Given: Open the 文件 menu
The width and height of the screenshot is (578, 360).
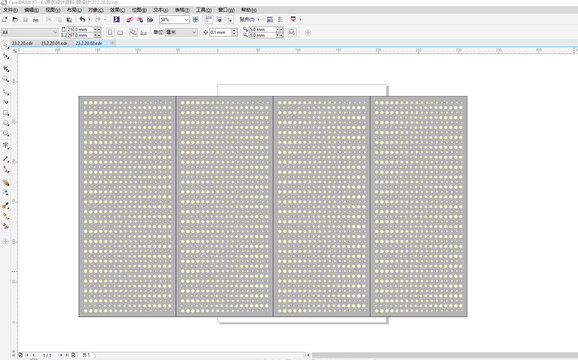Looking at the screenshot, I should click(x=10, y=10).
